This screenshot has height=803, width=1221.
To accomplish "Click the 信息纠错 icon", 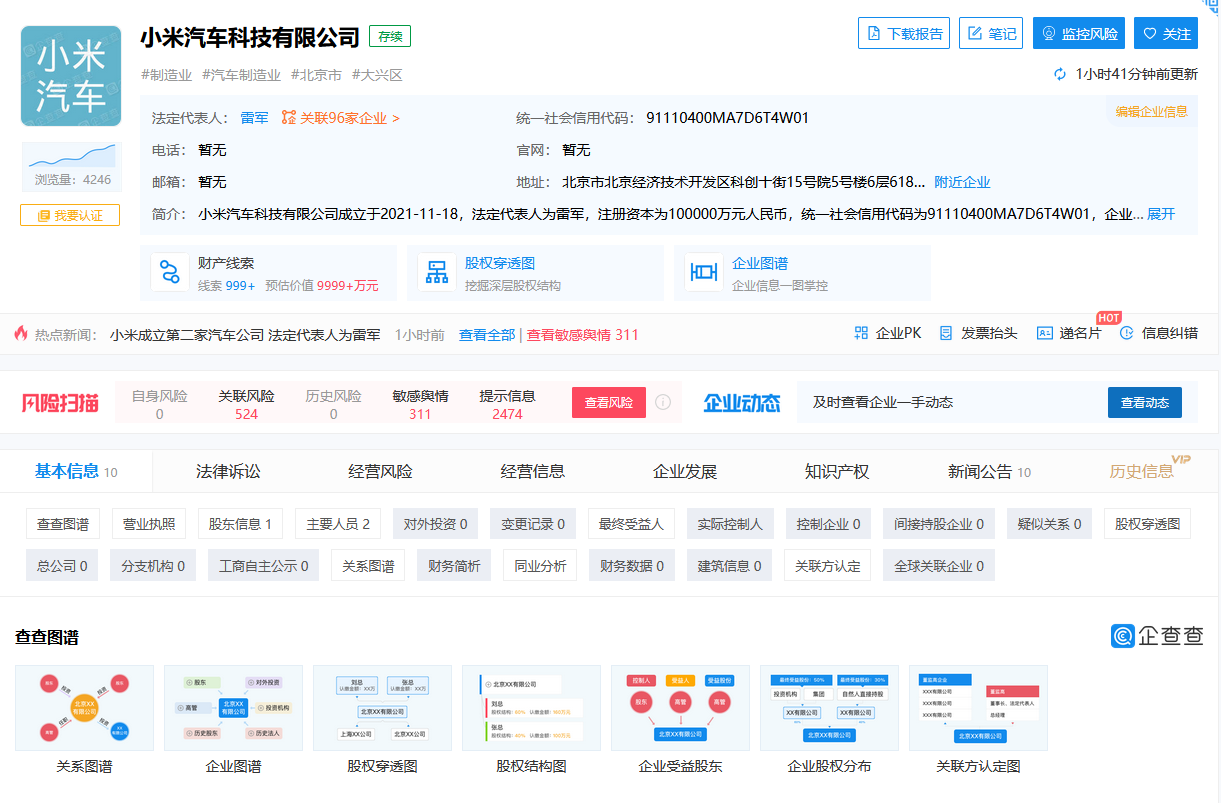I will pyautogui.click(x=1127, y=333).
